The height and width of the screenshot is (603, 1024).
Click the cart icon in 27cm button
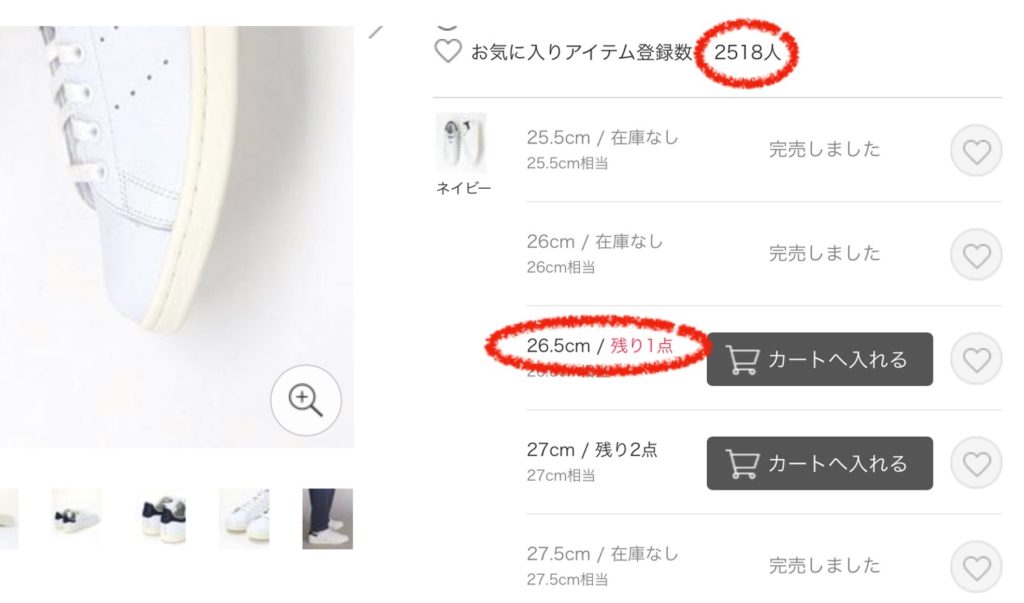[x=743, y=463]
